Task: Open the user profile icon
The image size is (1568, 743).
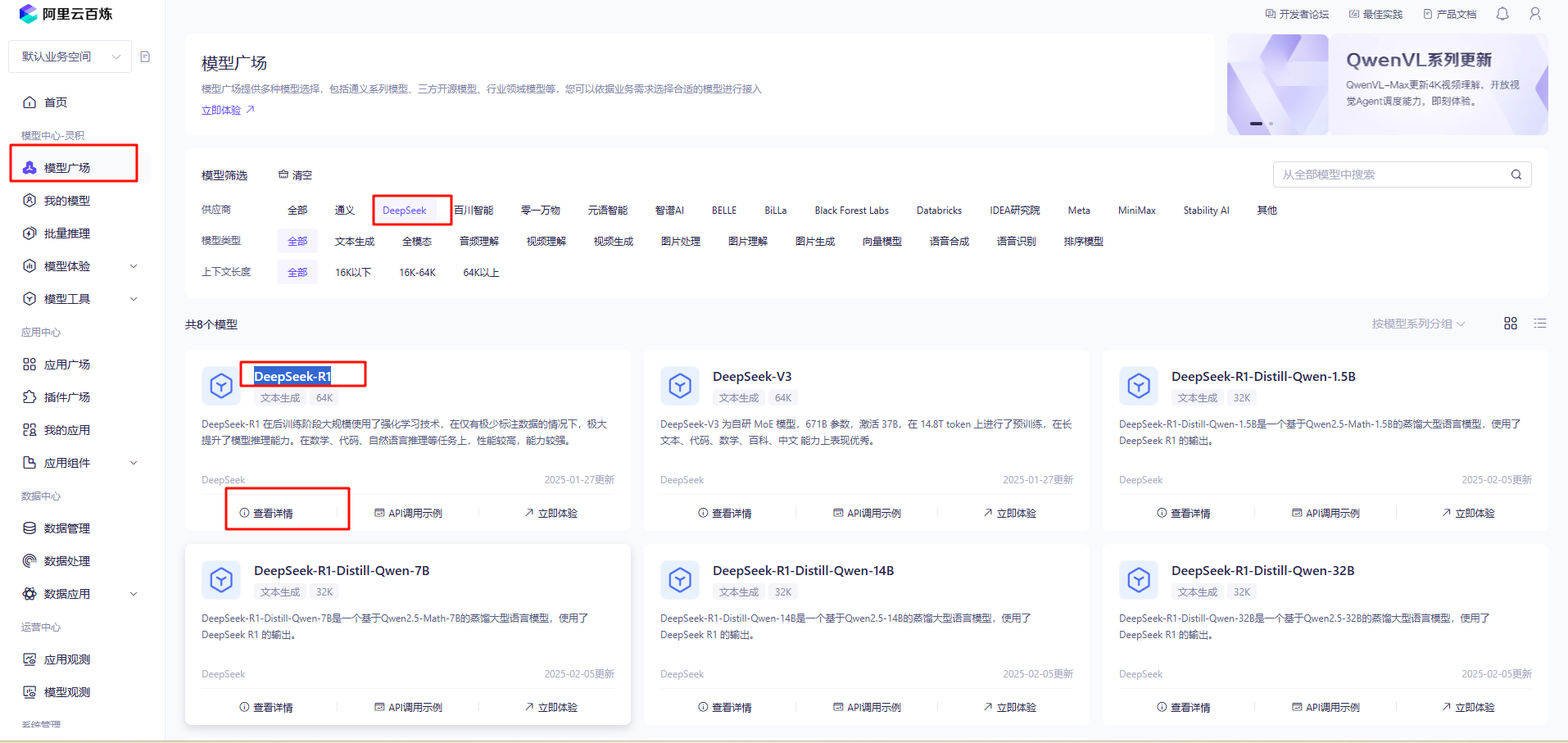Action: (x=1535, y=14)
